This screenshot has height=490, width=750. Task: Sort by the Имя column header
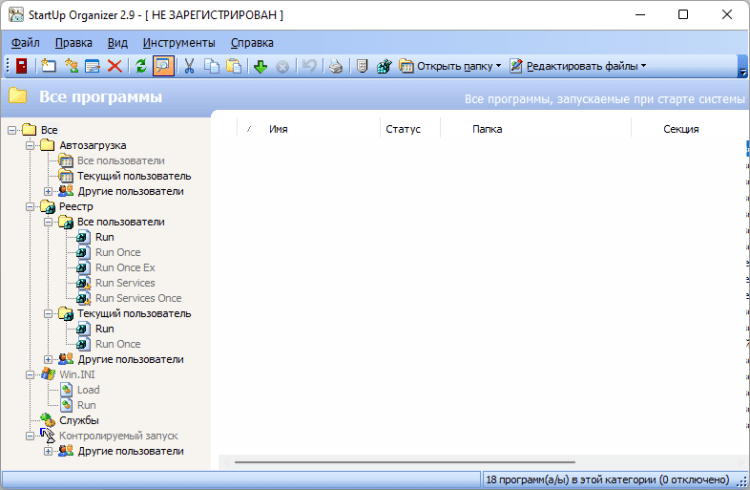click(x=278, y=129)
